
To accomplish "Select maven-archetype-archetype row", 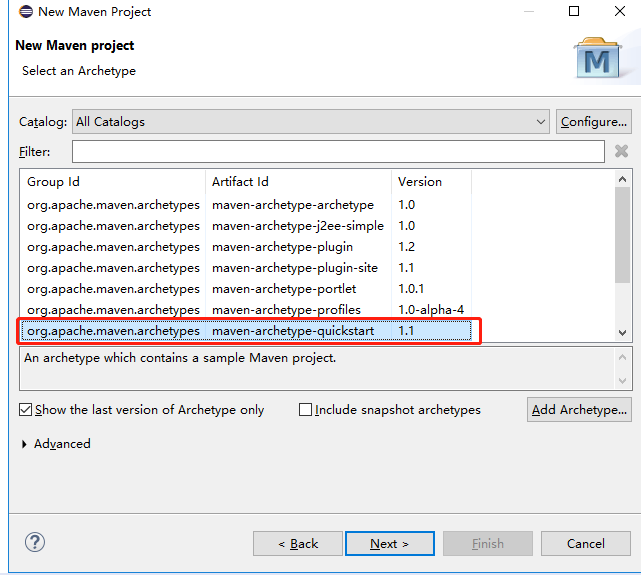I will 246,205.
